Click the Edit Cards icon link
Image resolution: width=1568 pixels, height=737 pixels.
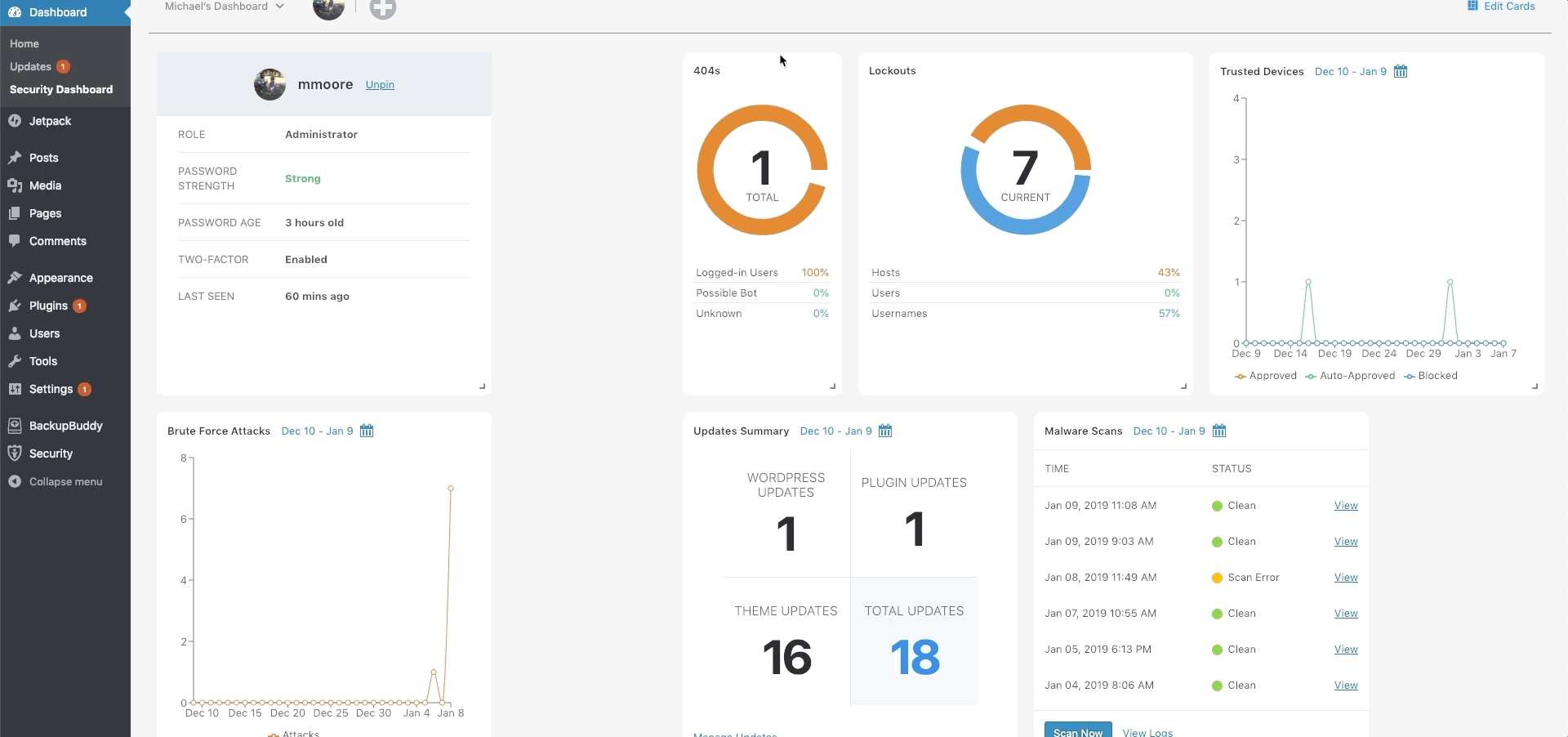point(1501,7)
